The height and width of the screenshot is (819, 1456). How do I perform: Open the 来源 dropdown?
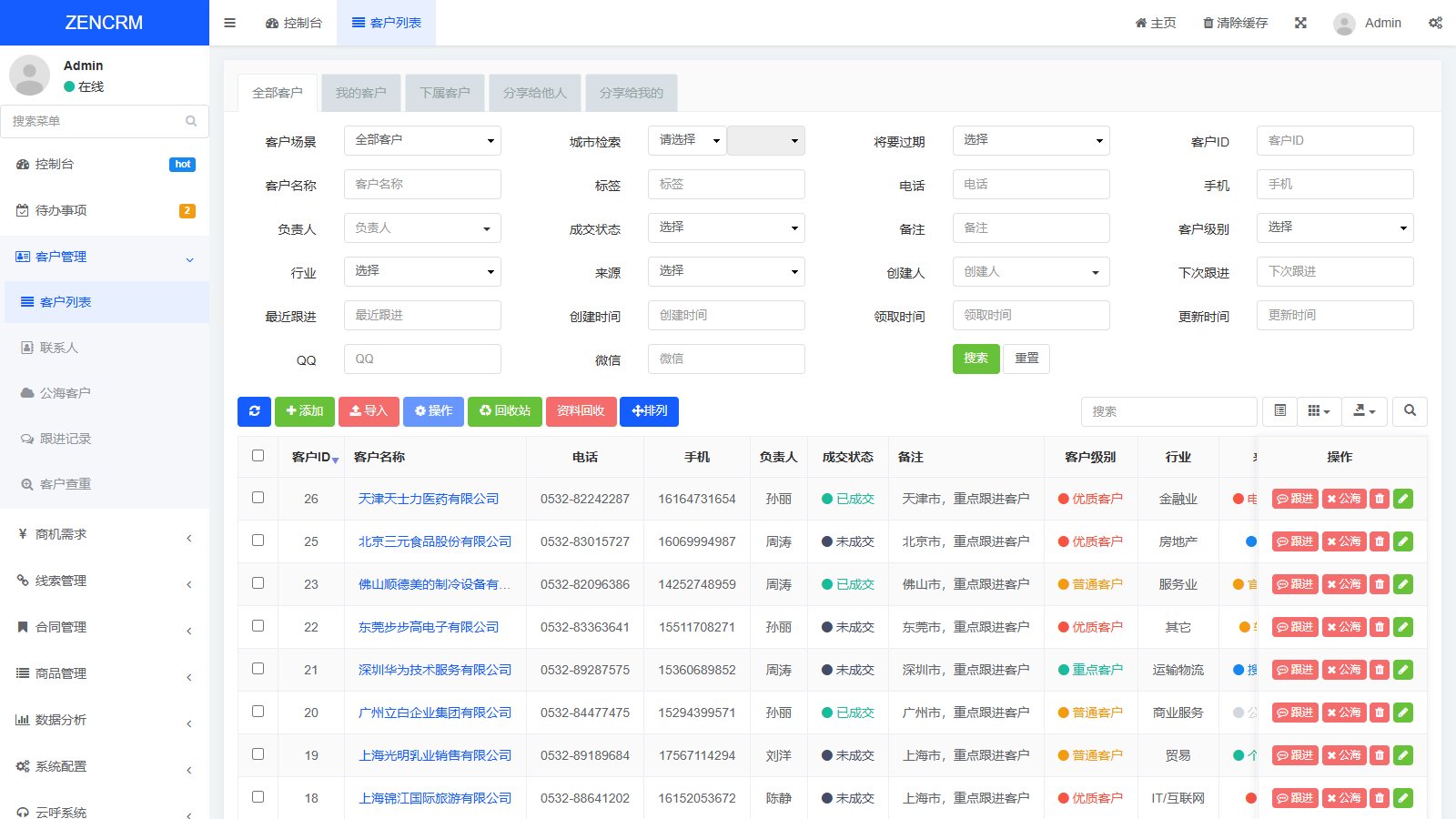click(x=726, y=271)
